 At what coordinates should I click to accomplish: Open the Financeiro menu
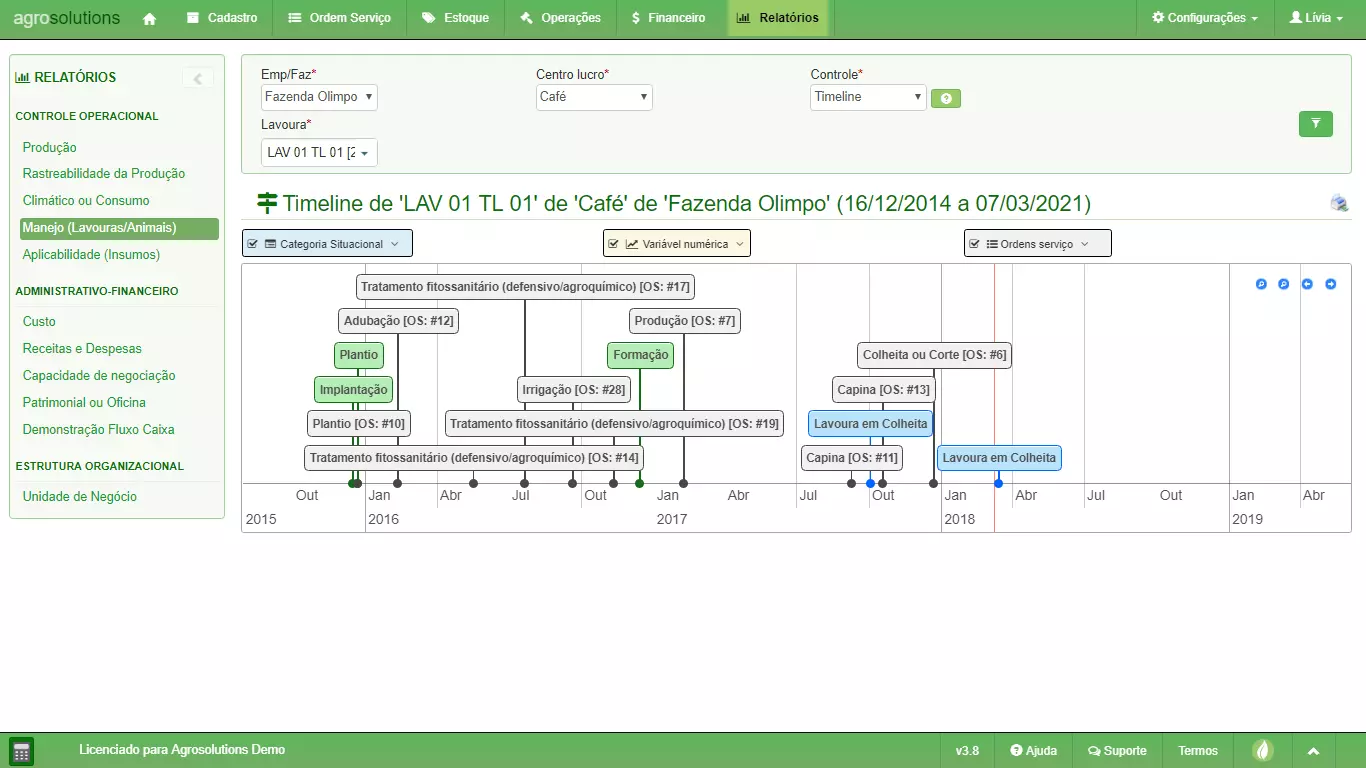[x=668, y=18]
